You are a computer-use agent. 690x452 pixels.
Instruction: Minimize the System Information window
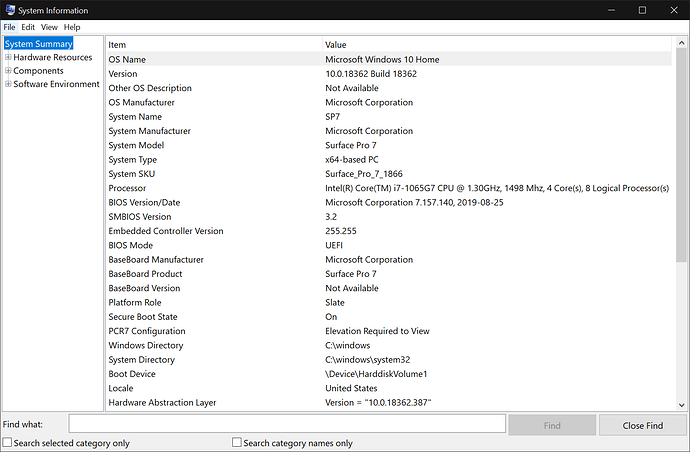click(612, 10)
